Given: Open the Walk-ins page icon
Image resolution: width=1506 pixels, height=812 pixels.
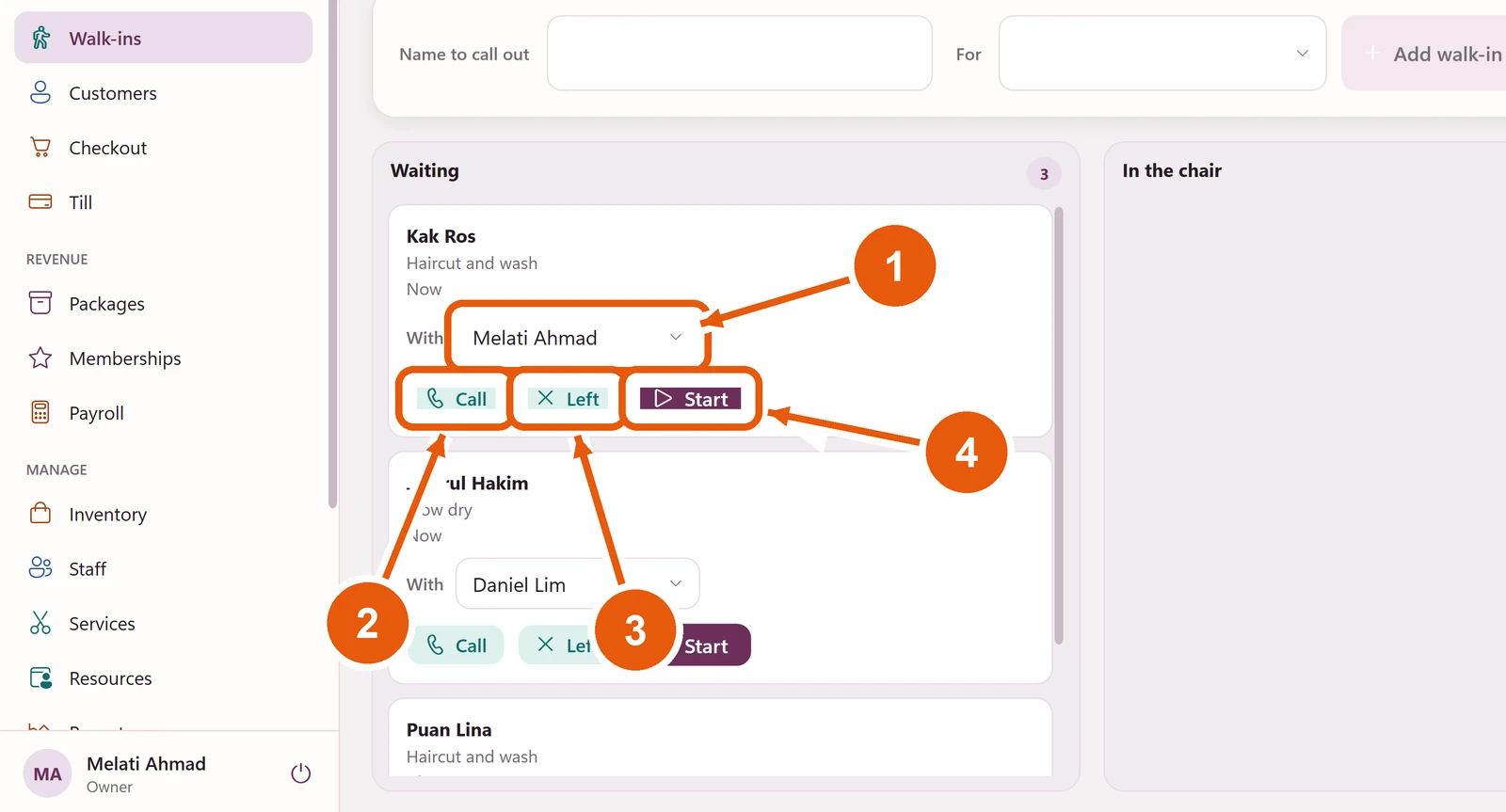Looking at the screenshot, I should [x=40, y=38].
